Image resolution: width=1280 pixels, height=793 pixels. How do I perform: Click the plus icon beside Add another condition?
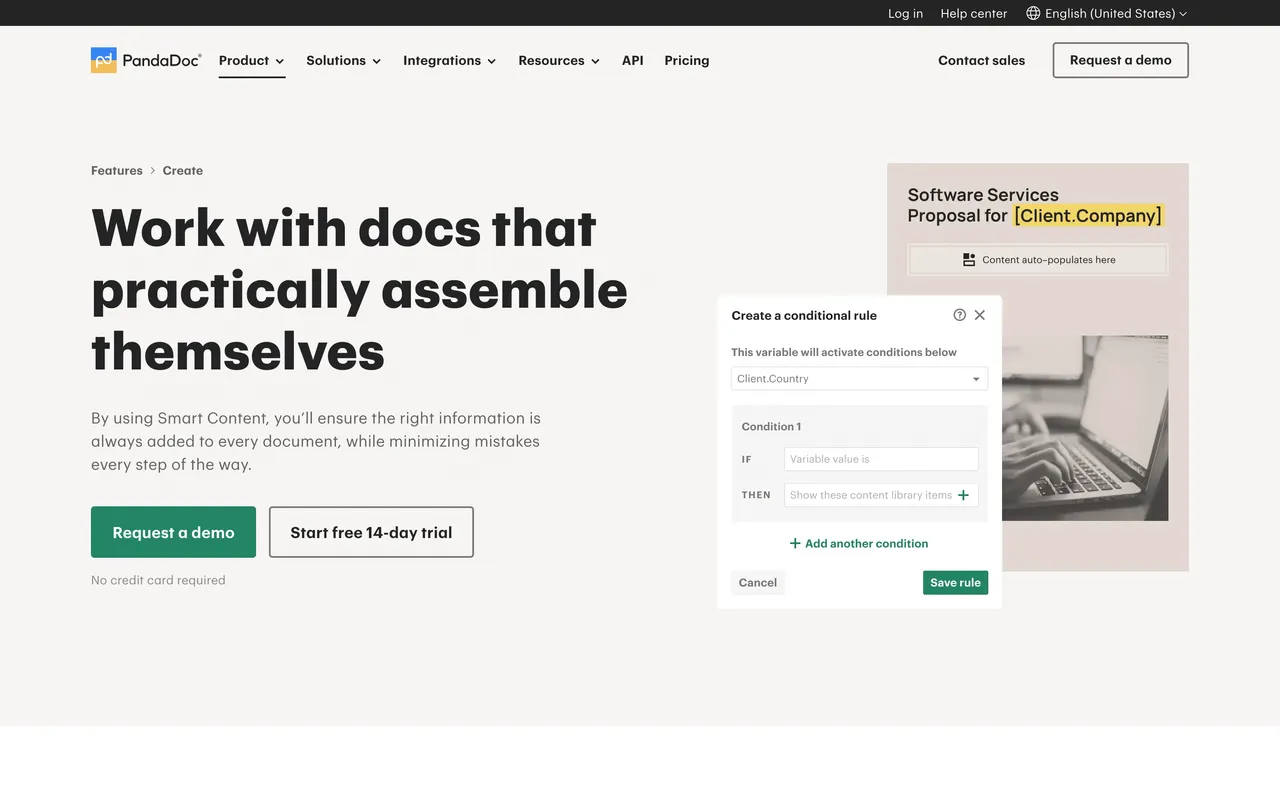(794, 543)
